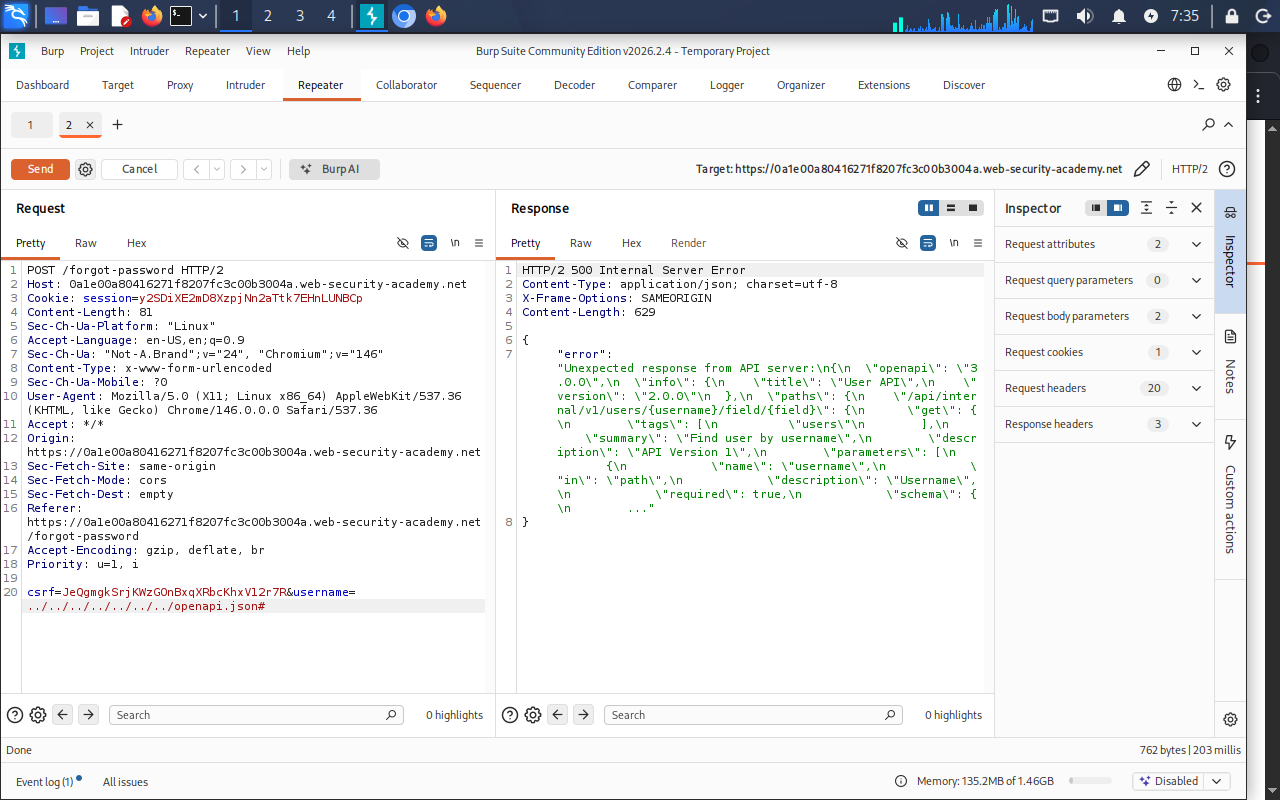Image resolution: width=1280 pixels, height=800 pixels.
Task: Open Burp top-right settings gear
Action: (1223, 85)
